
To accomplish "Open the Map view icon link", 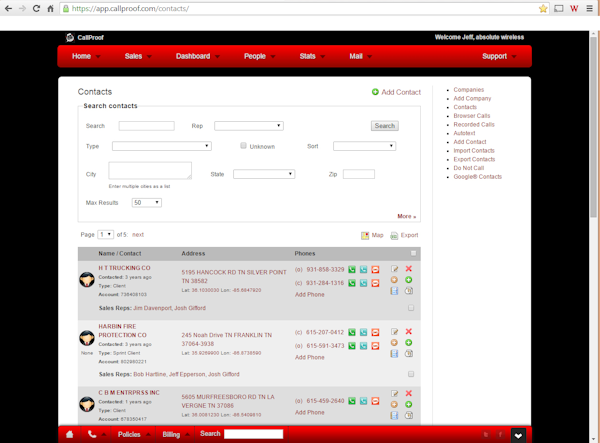I will 372,235.
